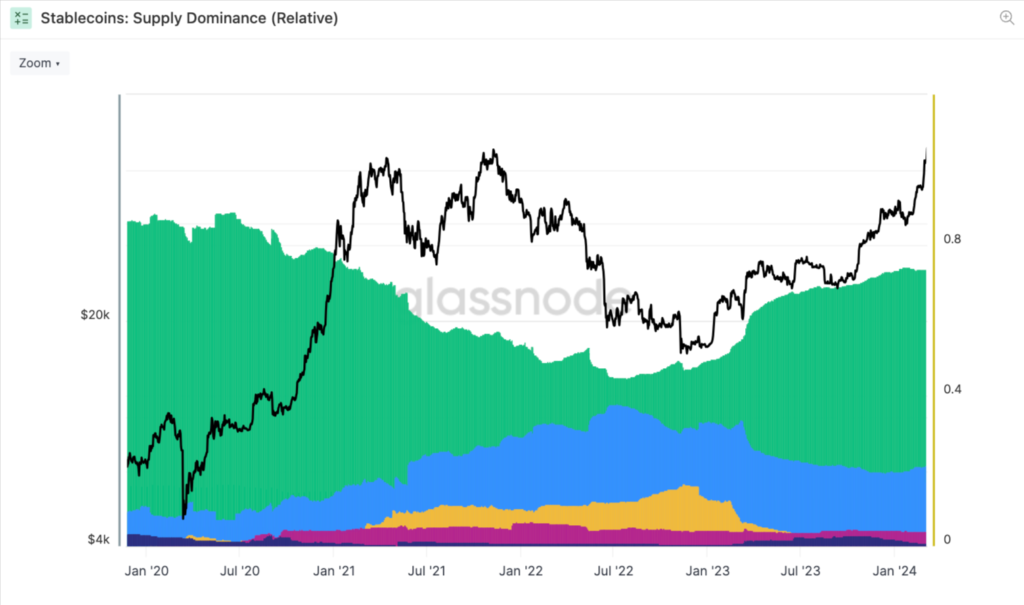The image size is (1024, 605).
Task: Click the magnifier zoom-in icon
Action: click(1006, 17)
